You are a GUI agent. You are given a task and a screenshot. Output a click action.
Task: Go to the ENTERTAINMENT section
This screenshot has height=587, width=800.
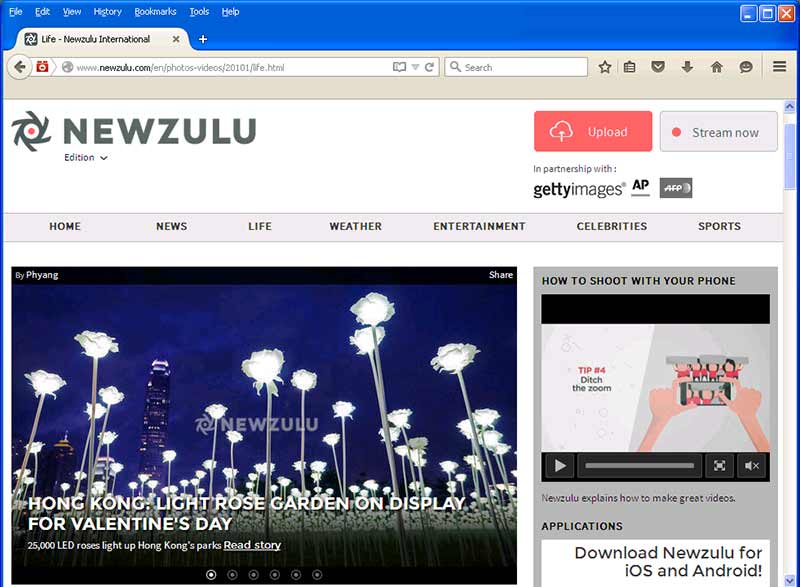point(479,226)
